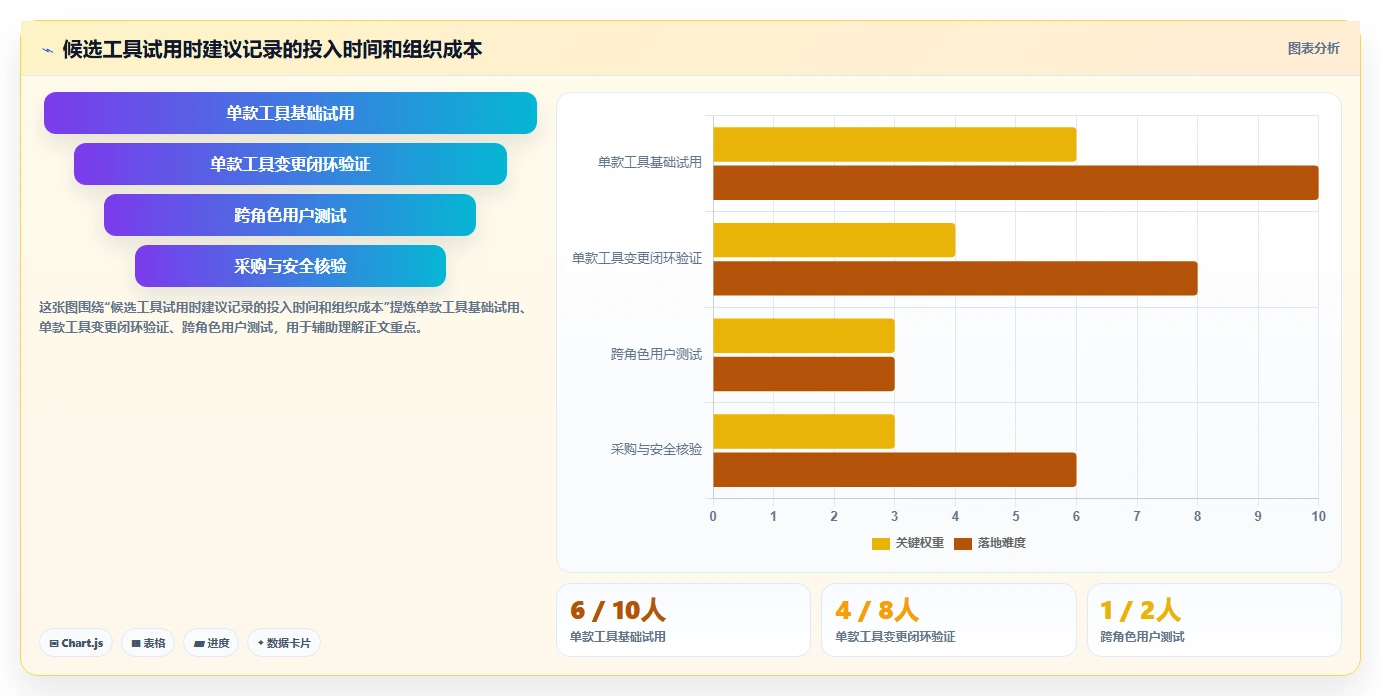Click x-axis tick value 0
The height and width of the screenshot is (696, 1381).
click(713, 516)
